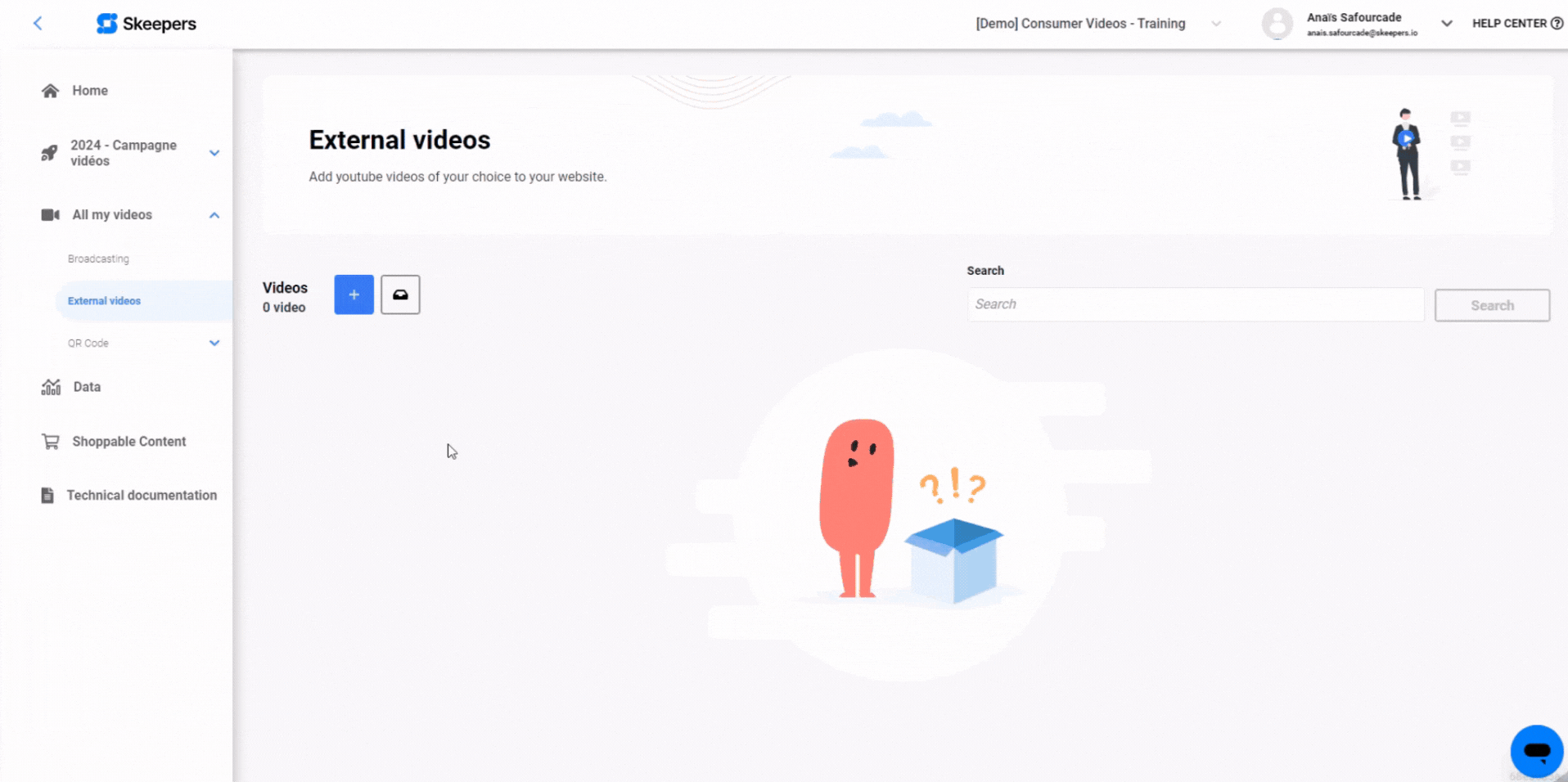This screenshot has width=1568, height=782.
Task: Open the Help Center question mark icon
Action: point(1557,23)
